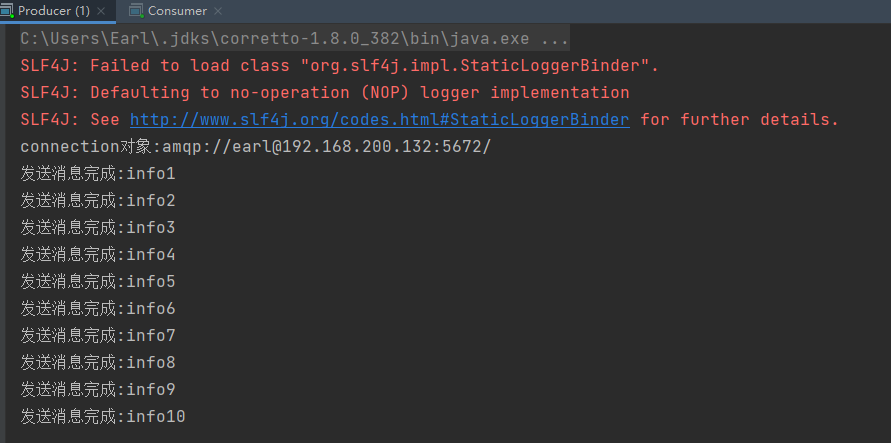This screenshot has width=891, height=443.
Task: Click the Producer tab's run configuration icon
Action: click(x=6, y=11)
